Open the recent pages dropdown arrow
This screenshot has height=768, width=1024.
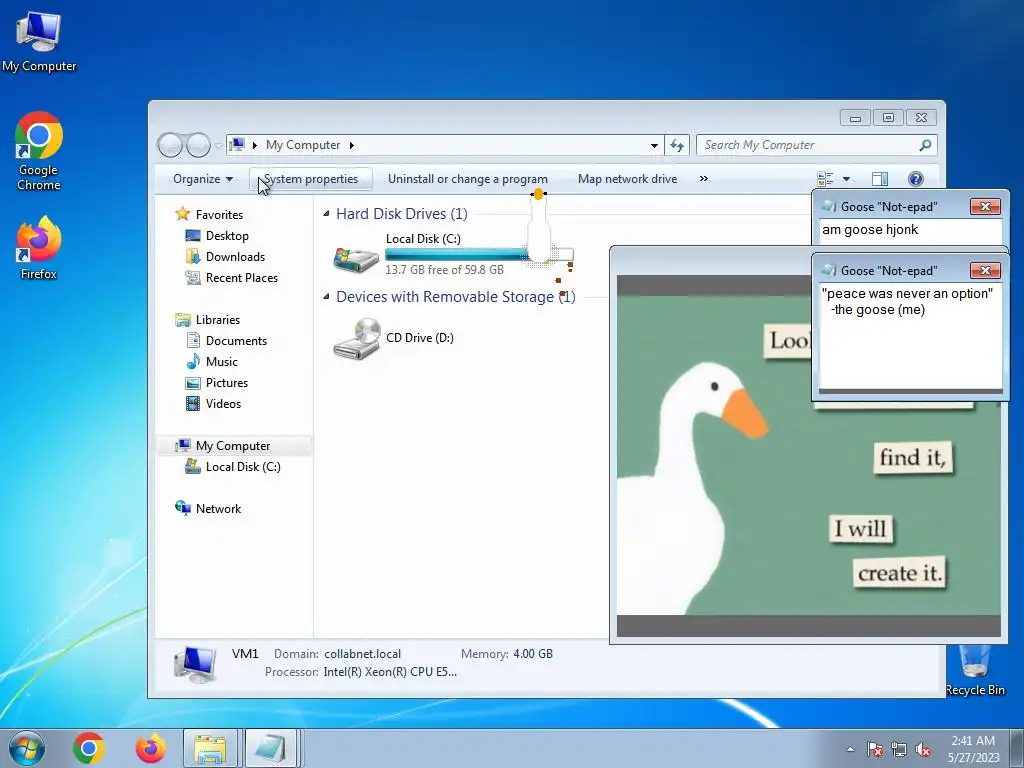(217, 146)
